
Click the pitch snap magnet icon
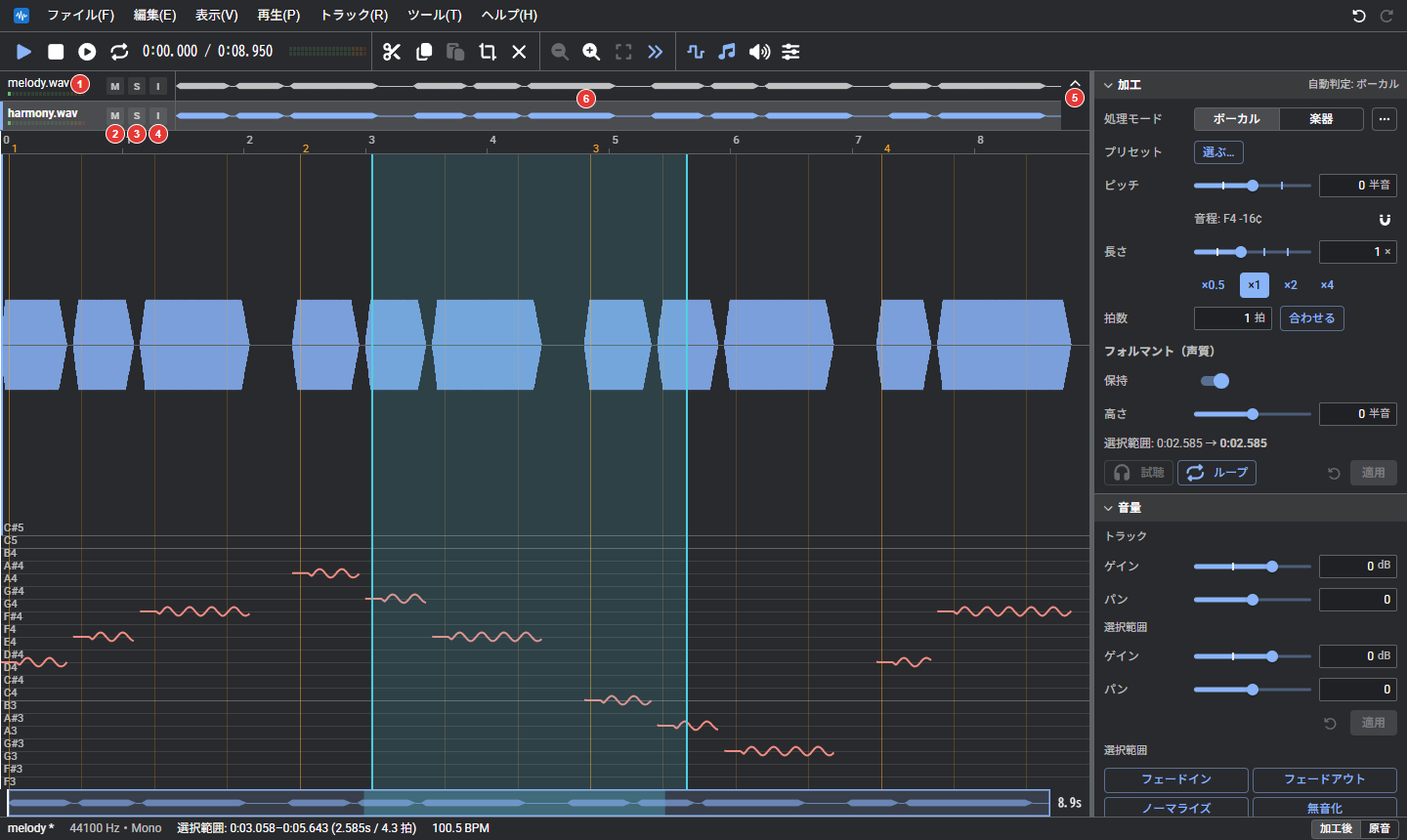click(x=1385, y=219)
